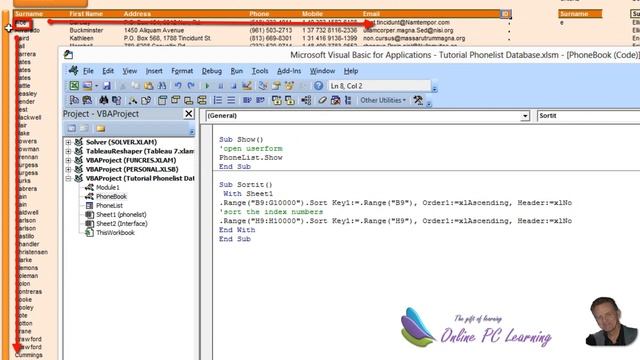Open the Run menu
This screenshot has height=360, width=640.
click(x=237, y=71)
